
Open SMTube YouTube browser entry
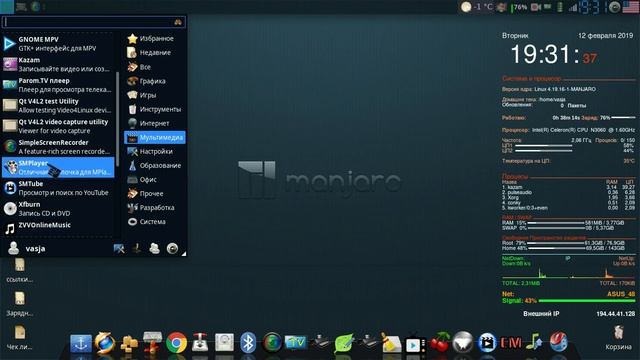pos(58,188)
